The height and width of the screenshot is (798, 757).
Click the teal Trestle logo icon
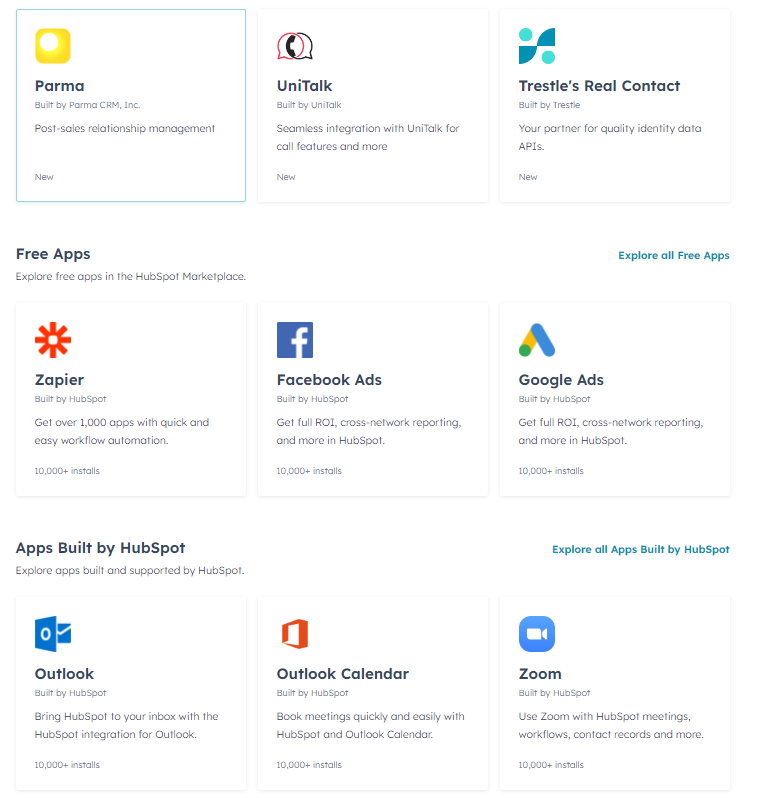537,46
